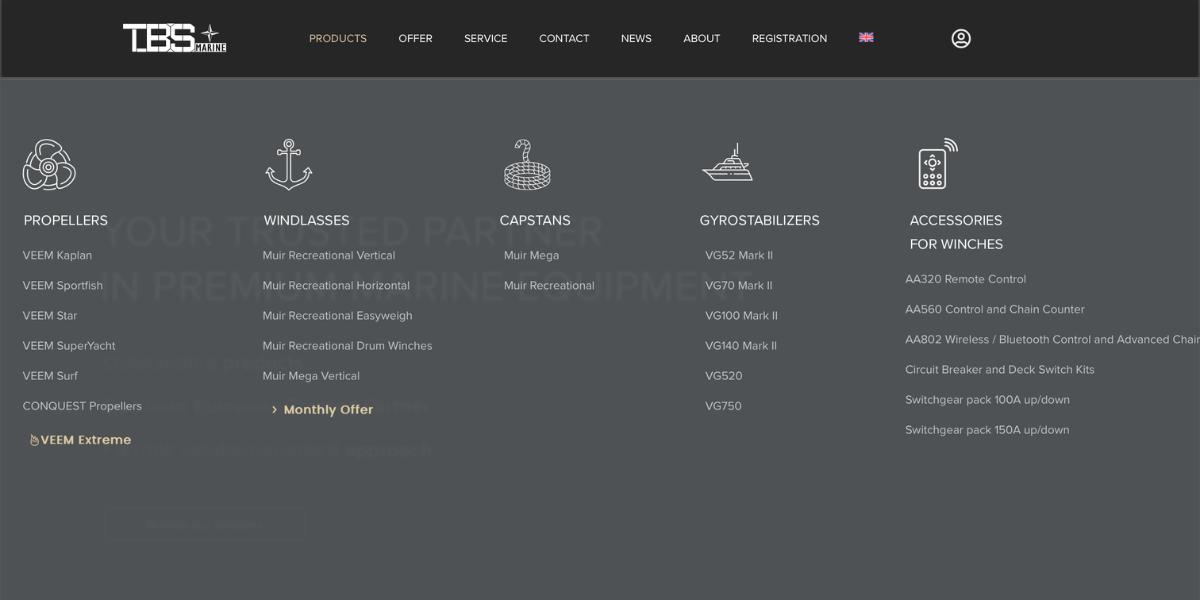
Task: Click the remote control accessories icon
Action: tap(937, 163)
